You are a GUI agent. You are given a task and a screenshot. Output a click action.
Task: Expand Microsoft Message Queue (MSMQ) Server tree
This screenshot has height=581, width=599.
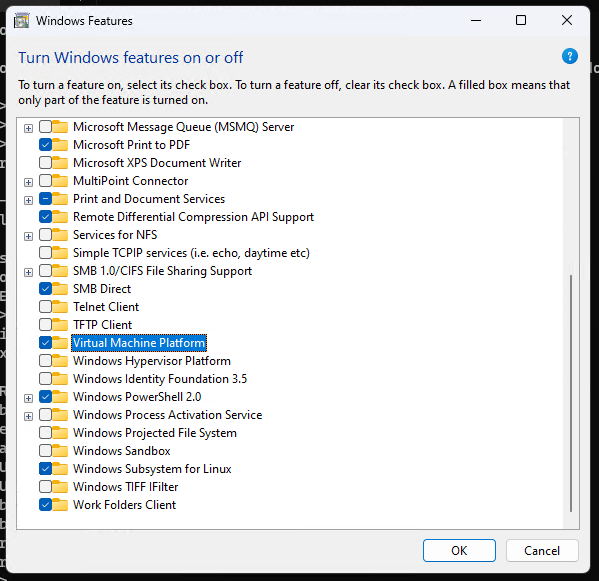28,128
